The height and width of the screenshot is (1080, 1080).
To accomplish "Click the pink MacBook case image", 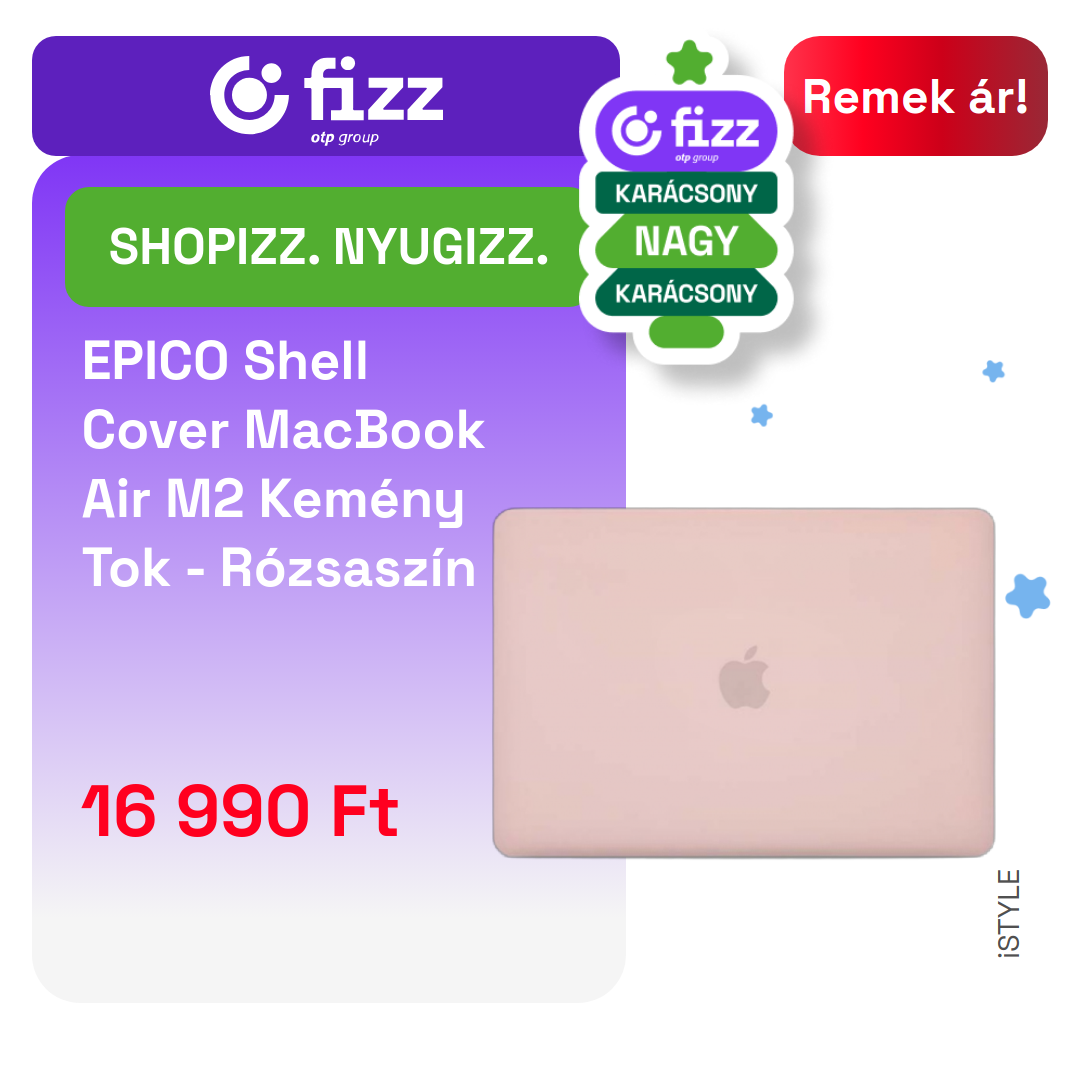I will pos(744,683).
